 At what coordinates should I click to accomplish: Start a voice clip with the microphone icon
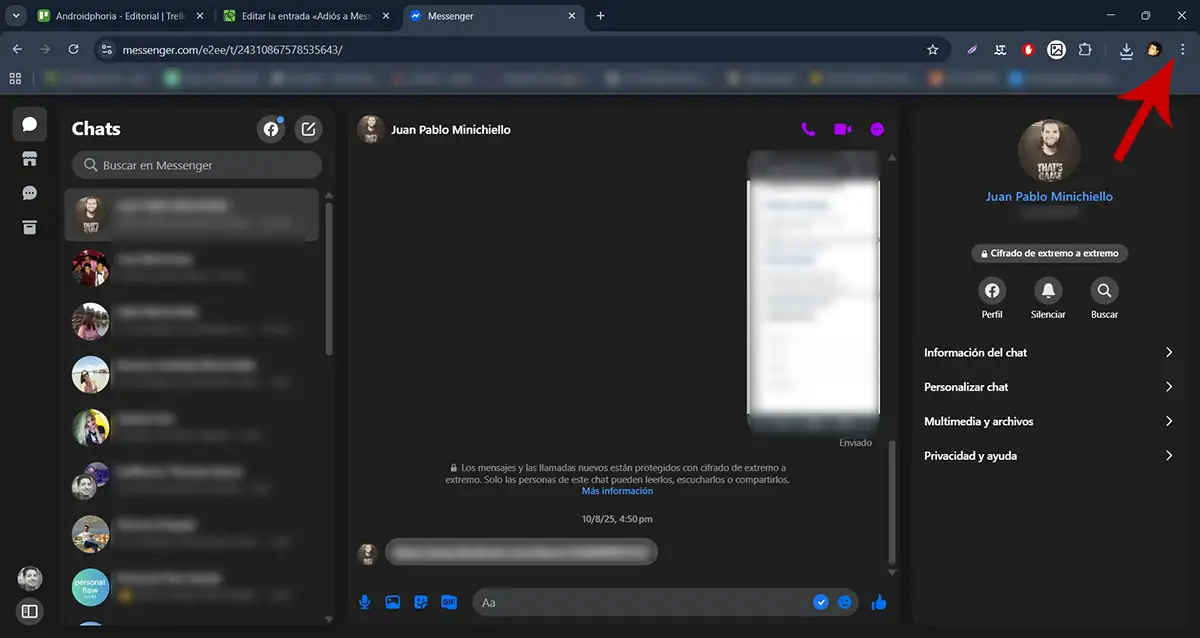point(364,602)
